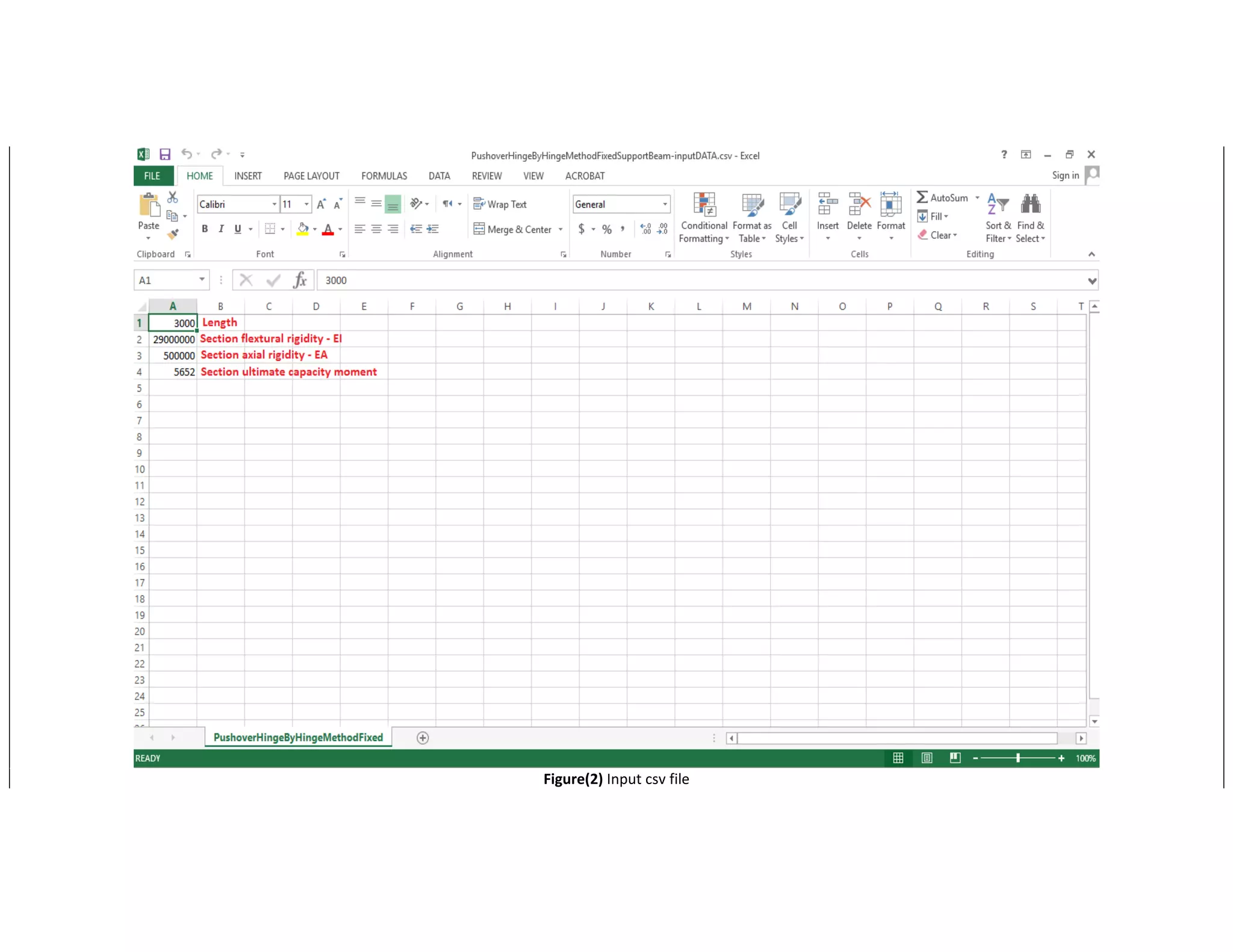Click the Accounting Number Format dollar icon
This screenshot has width=1233, height=952.
point(581,229)
